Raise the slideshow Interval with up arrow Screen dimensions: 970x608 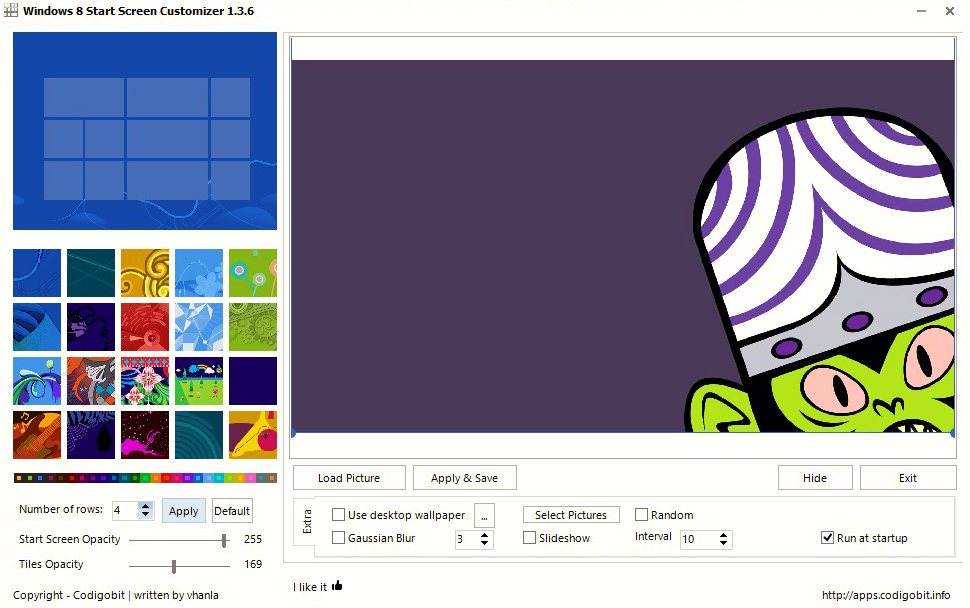point(723,535)
